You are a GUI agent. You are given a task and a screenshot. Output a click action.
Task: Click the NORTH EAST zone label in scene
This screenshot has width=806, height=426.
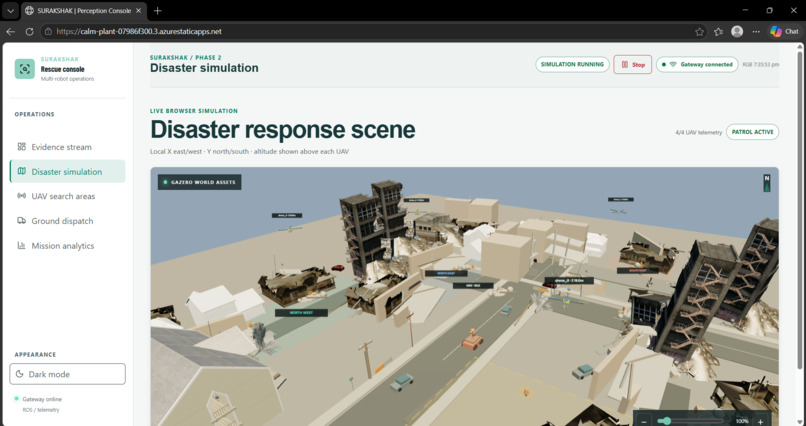446,273
